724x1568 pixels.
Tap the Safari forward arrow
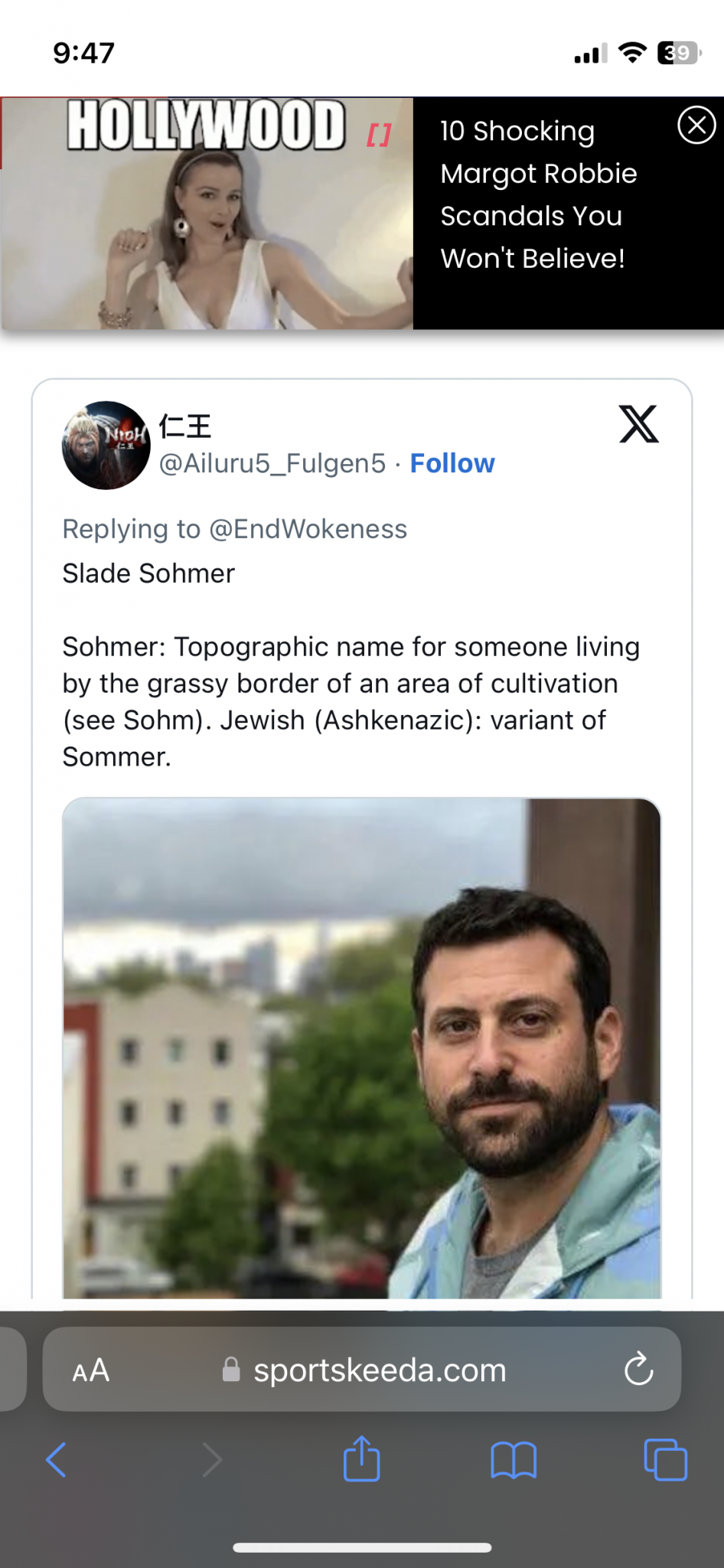tap(212, 1459)
